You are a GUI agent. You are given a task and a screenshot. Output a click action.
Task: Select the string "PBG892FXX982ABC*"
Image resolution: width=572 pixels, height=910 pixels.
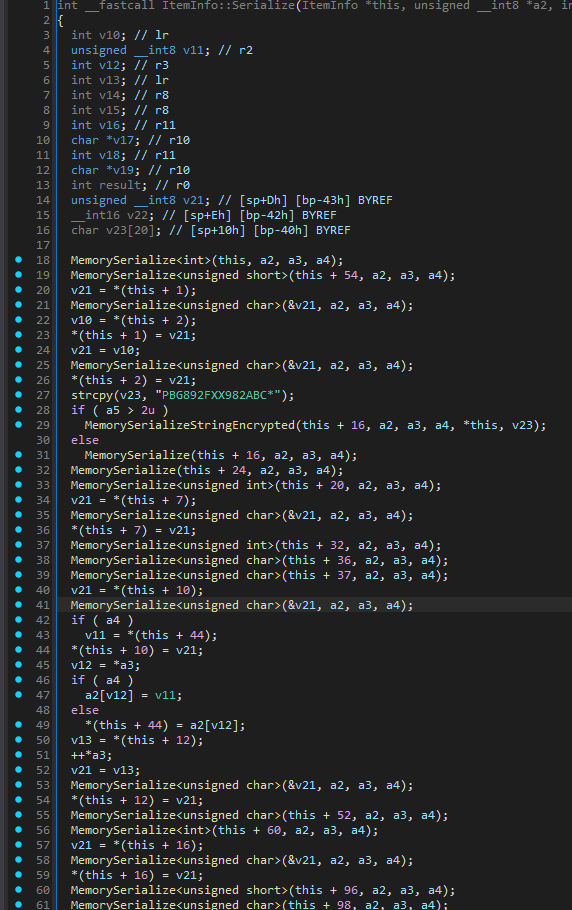click(x=219, y=395)
